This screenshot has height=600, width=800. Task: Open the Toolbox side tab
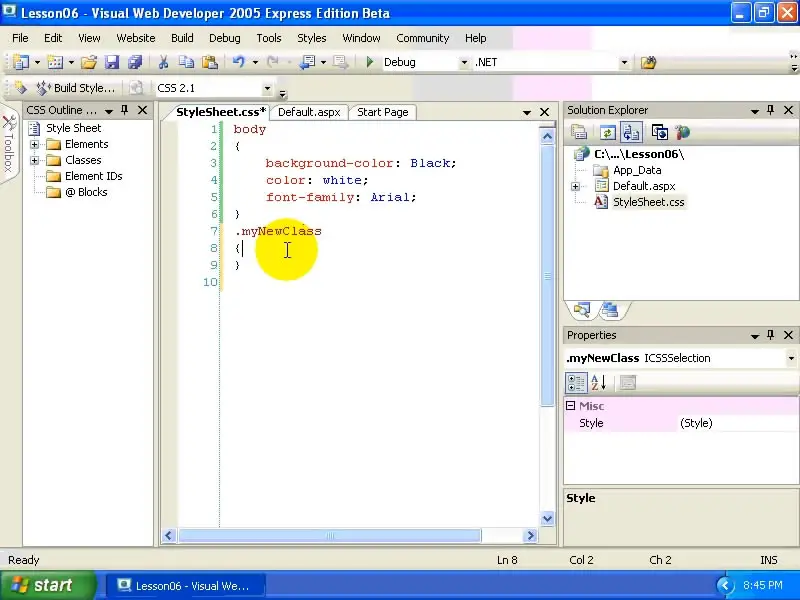[9, 145]
